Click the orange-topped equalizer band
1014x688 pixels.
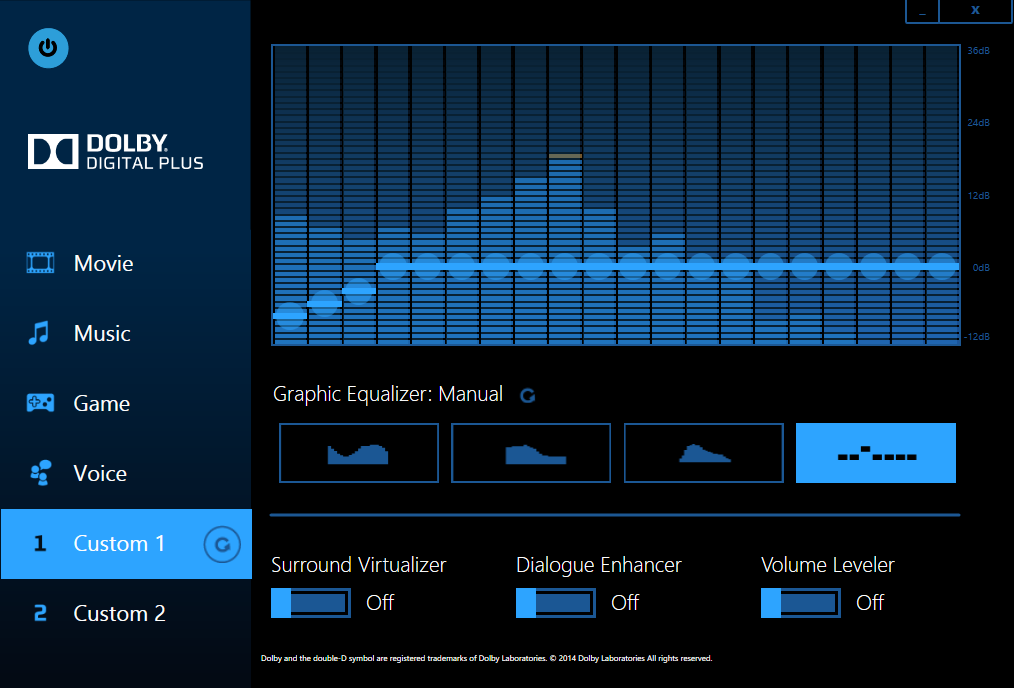point(567,158)
